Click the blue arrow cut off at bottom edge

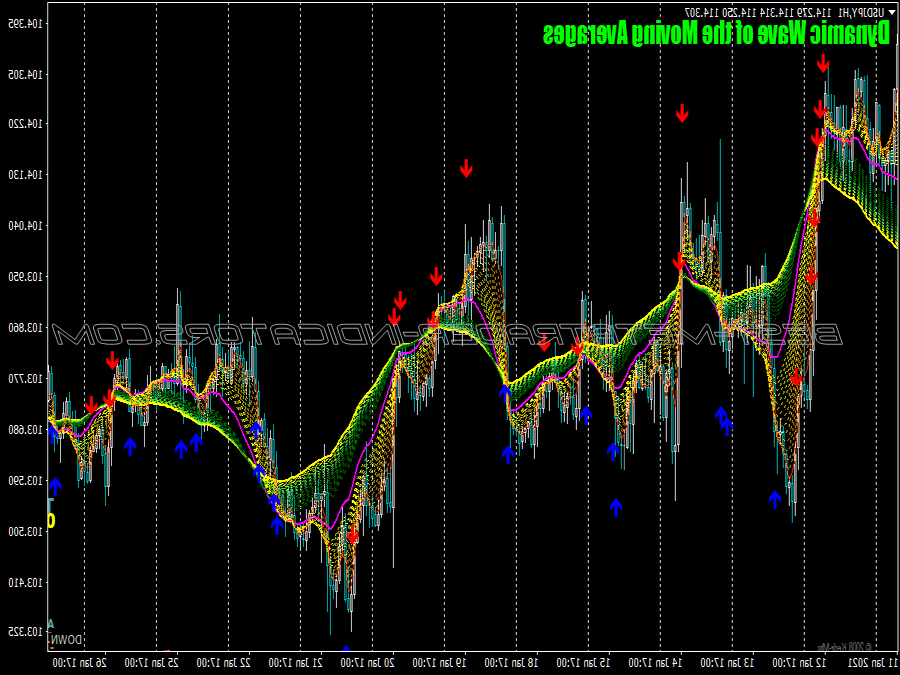(346, 650)
